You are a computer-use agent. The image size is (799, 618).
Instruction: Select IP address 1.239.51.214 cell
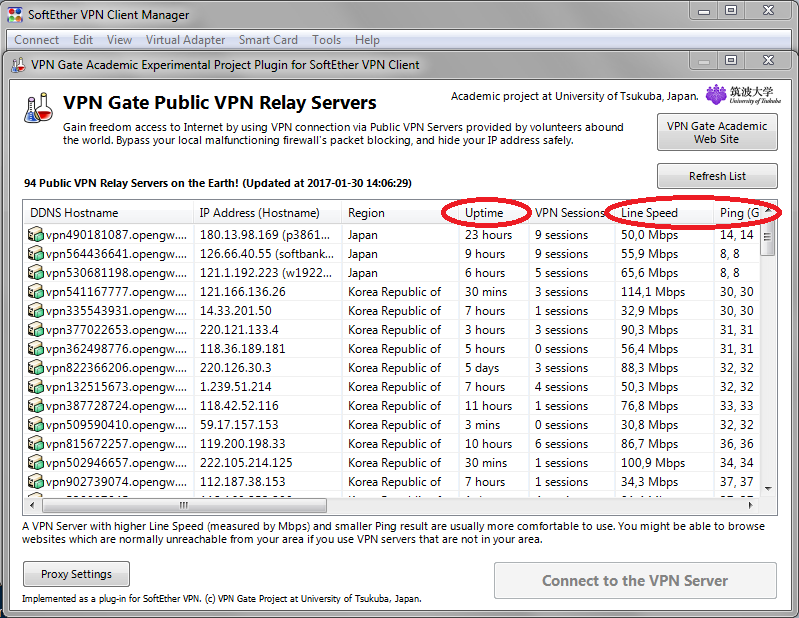coord(267,387)
